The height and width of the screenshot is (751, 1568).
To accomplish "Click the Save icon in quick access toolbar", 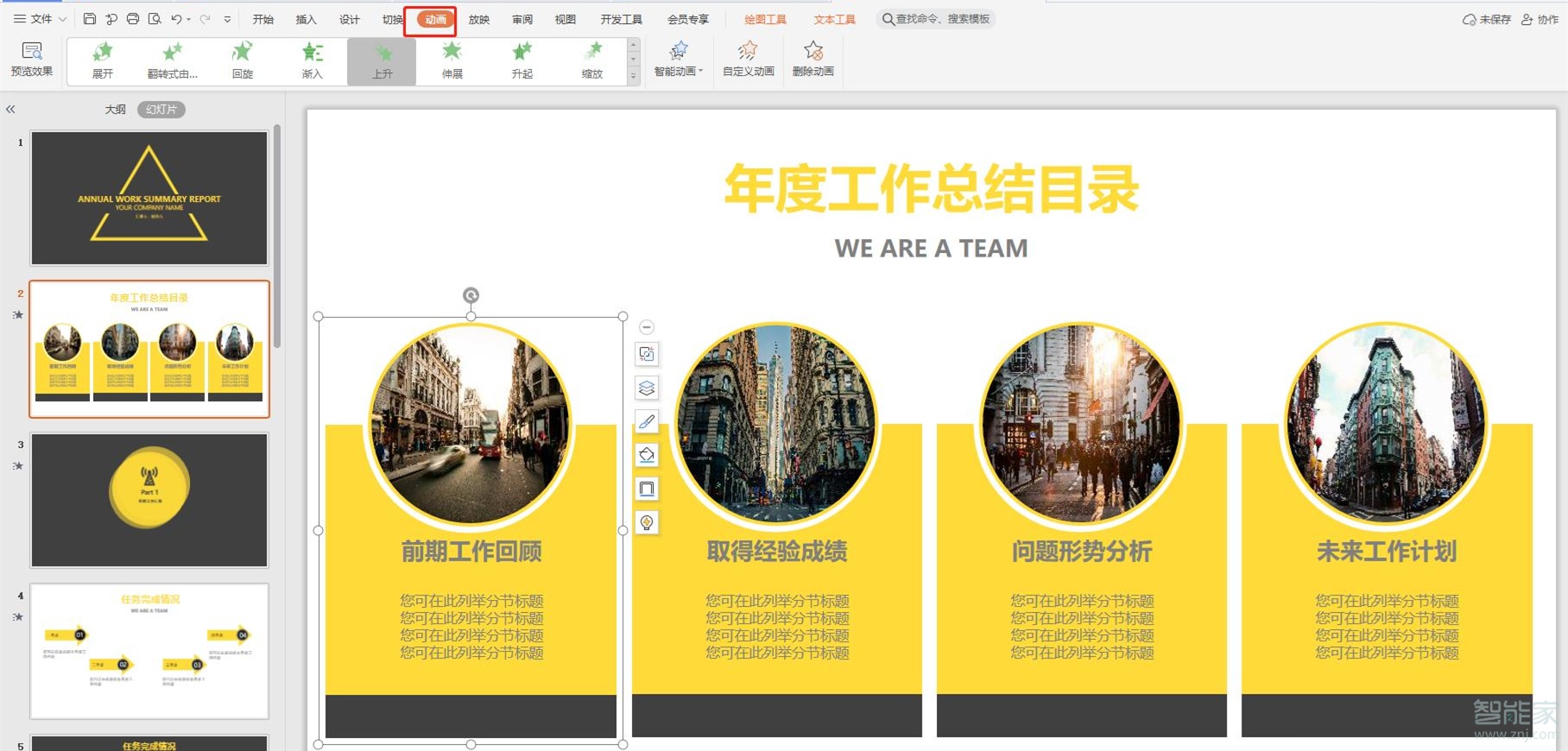I will tap(90, 19).
